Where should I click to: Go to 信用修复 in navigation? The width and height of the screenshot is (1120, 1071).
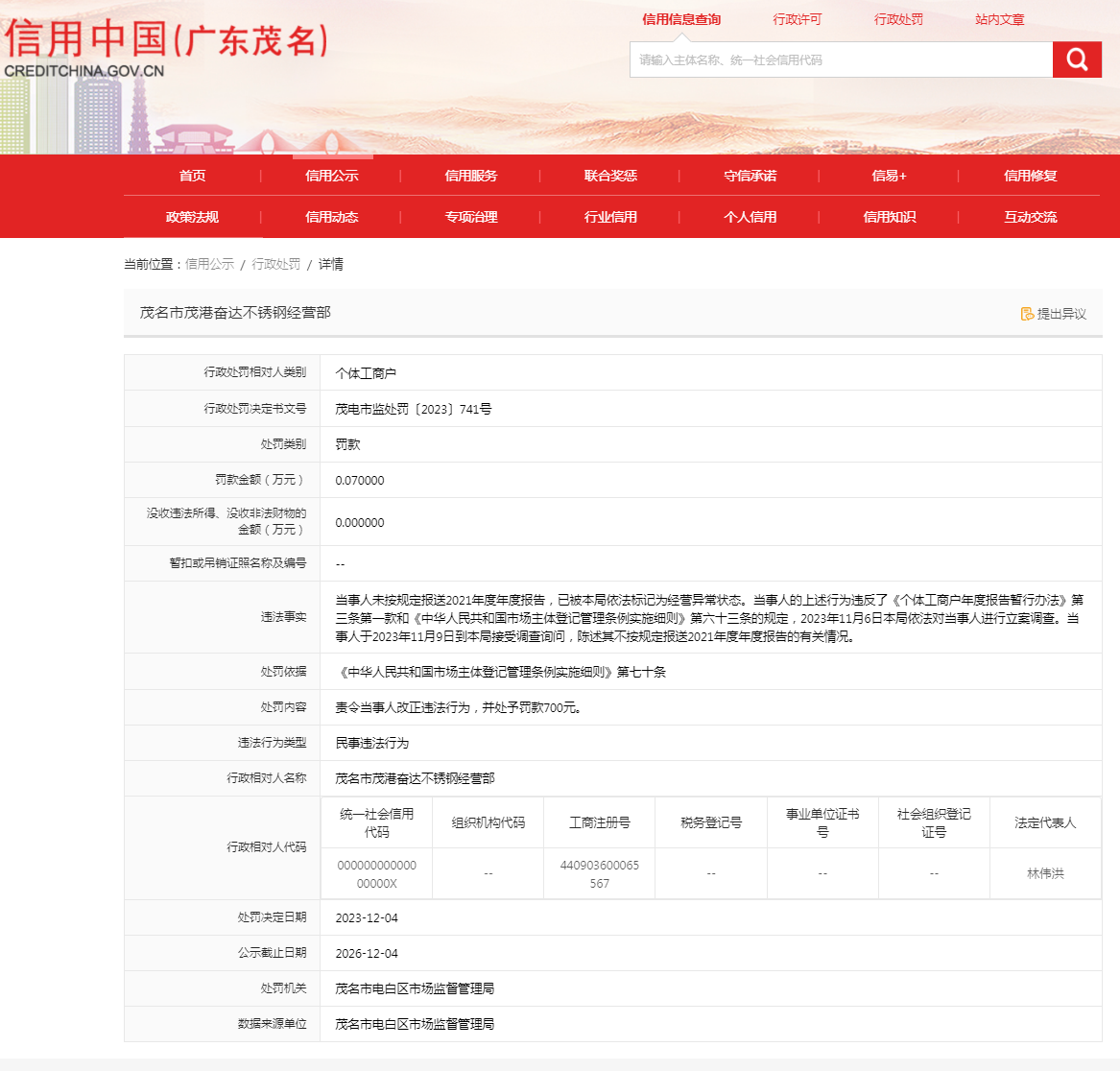click(1030, 176)
